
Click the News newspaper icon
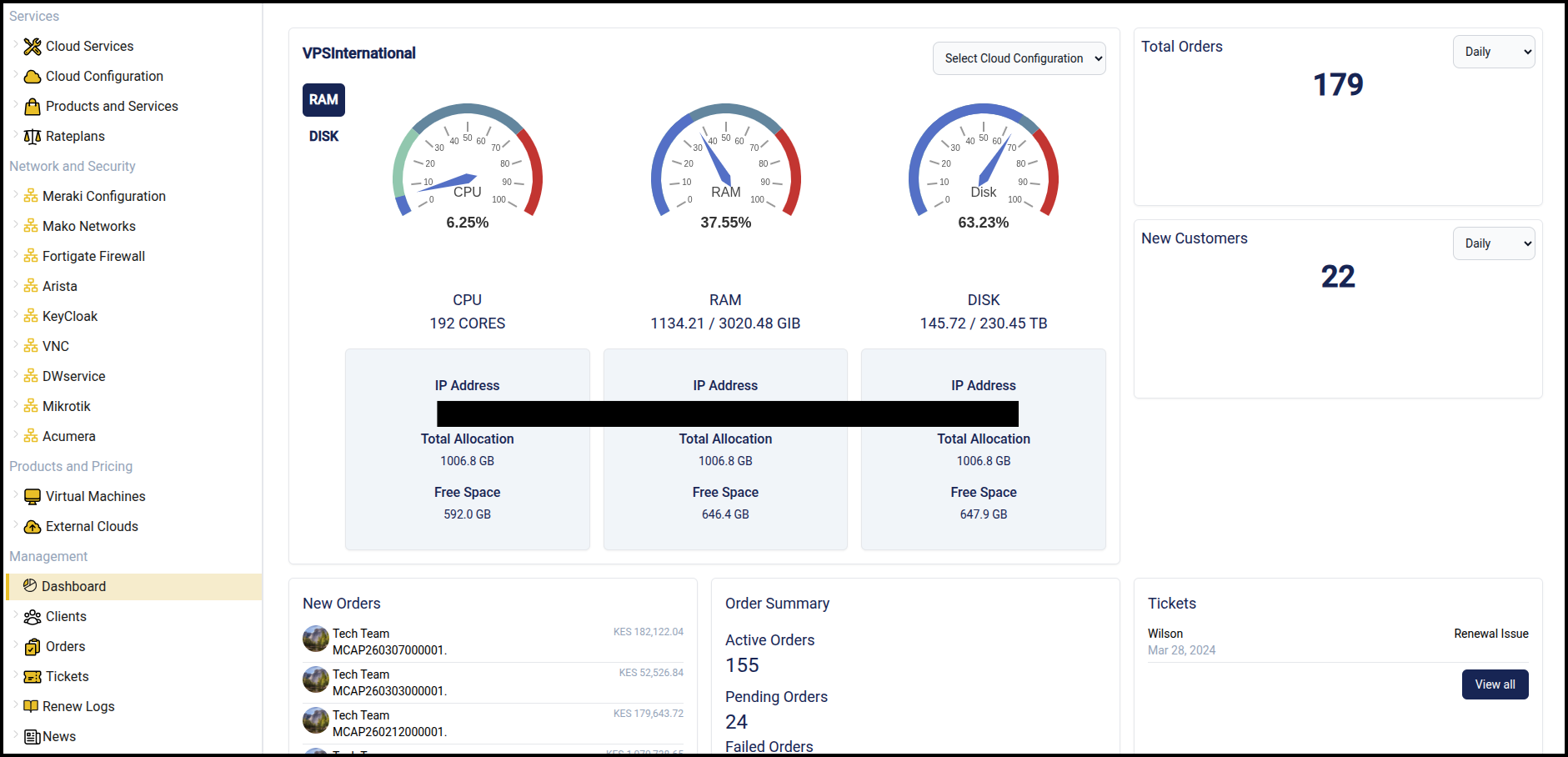tap(33, 737)
